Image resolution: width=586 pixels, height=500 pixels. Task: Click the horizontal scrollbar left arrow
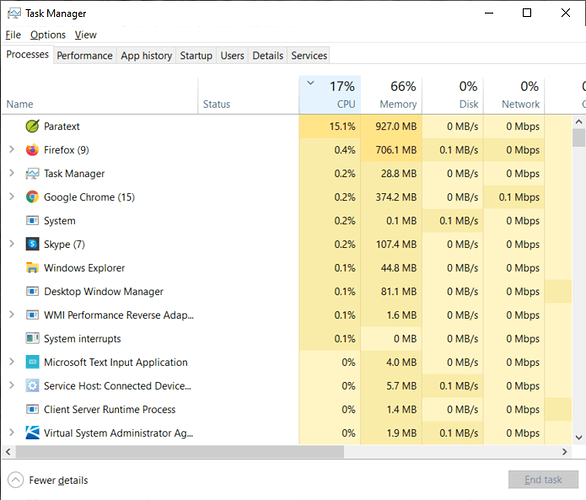(x=8, y=451)
